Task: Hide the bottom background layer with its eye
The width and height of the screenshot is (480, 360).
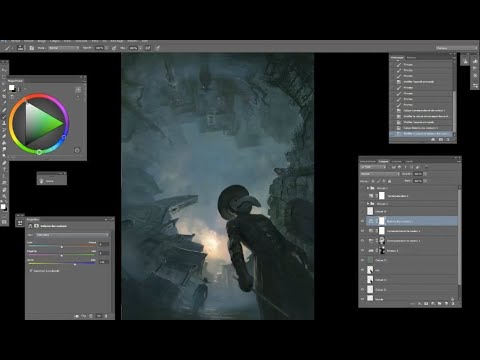Action: (363, 299)
